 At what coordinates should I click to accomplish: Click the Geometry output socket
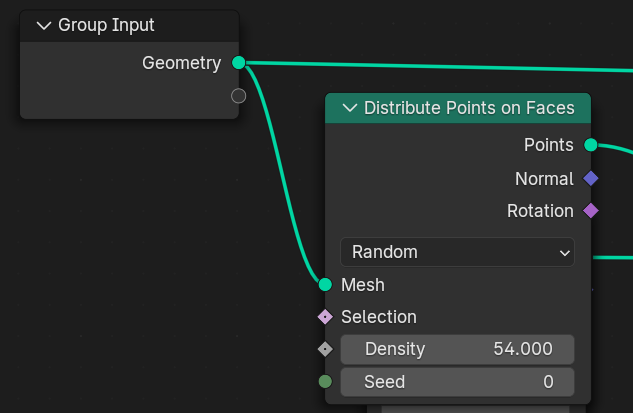click(239, 63)
